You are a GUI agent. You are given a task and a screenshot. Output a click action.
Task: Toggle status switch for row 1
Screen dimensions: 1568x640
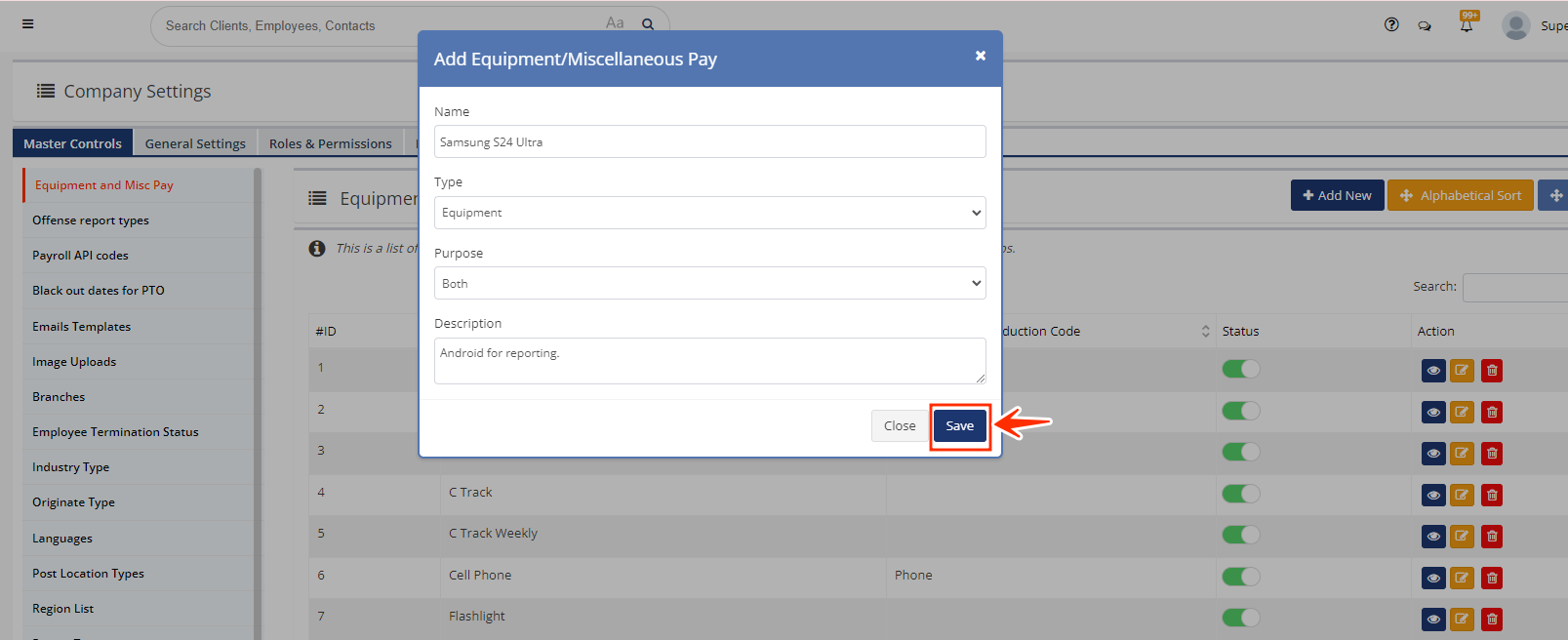(x=1240, y=369)
